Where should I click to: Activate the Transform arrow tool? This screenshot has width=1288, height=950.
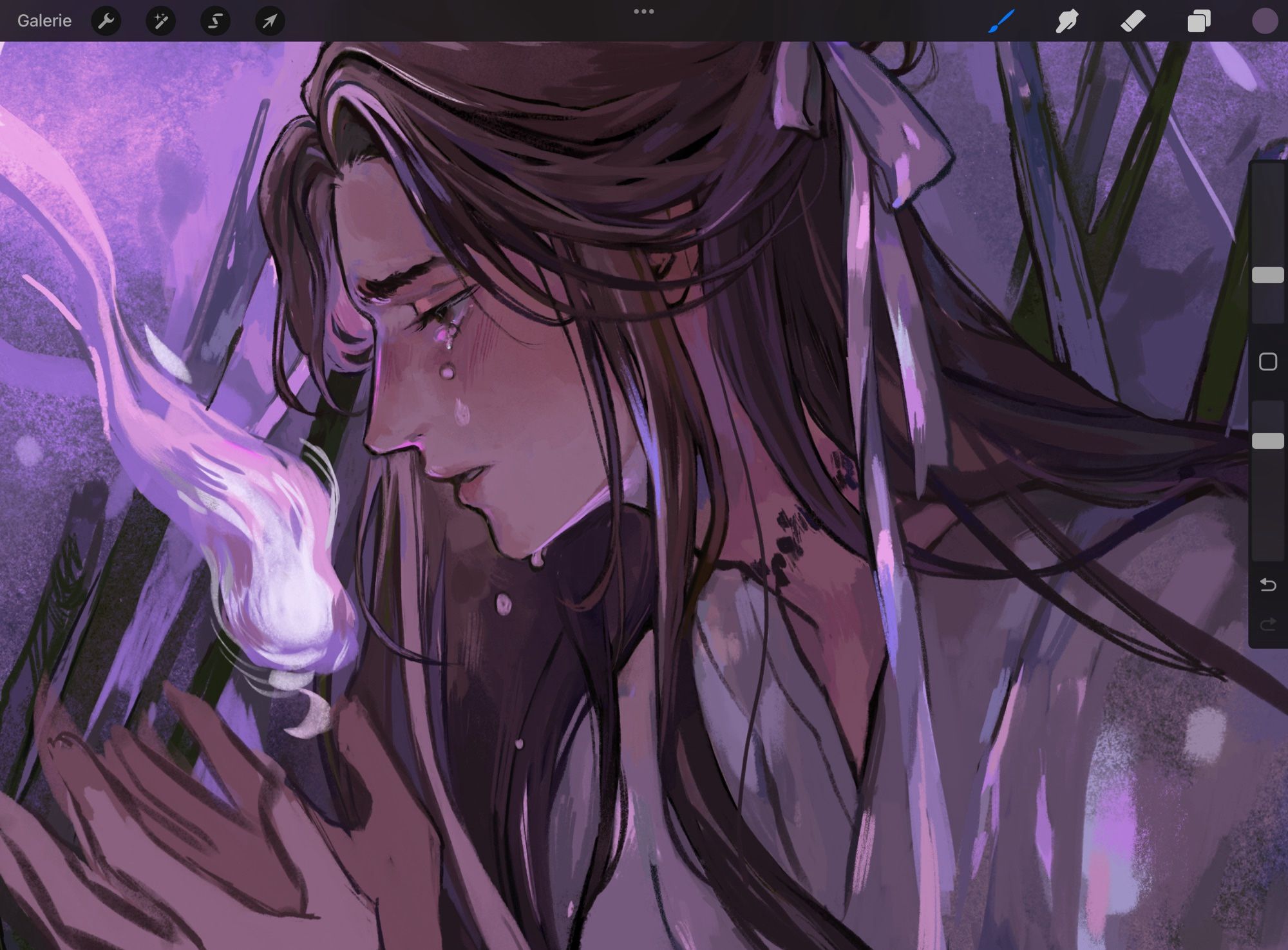[x=270, y=21]
